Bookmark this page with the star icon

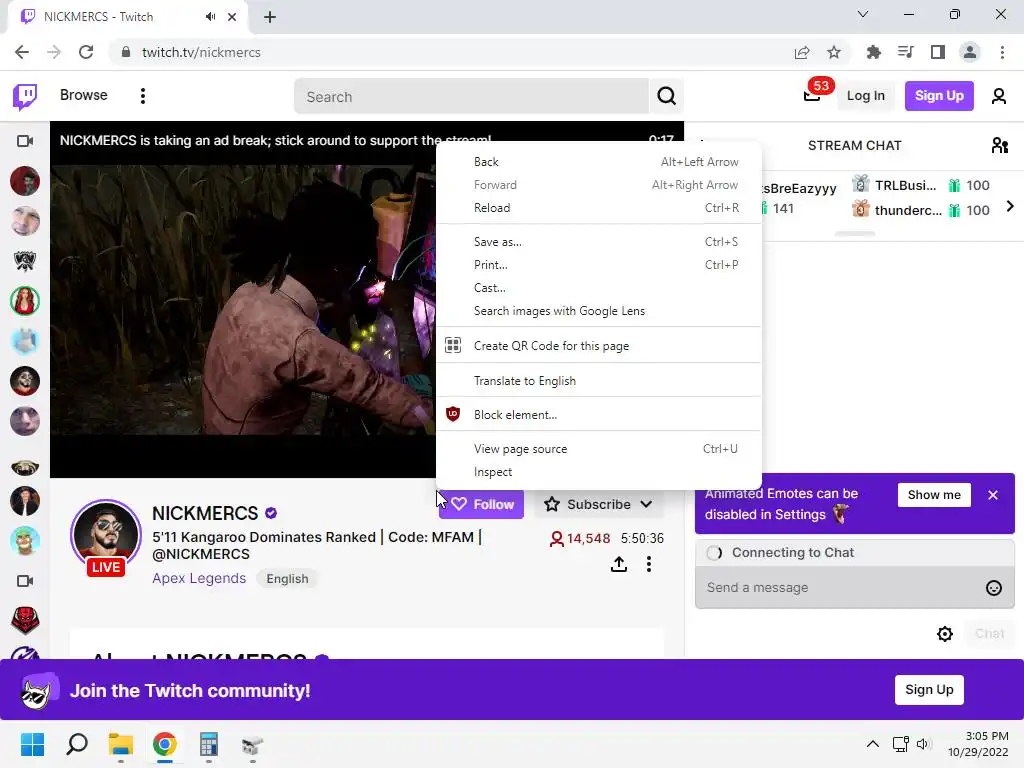[x=834, y=52]
